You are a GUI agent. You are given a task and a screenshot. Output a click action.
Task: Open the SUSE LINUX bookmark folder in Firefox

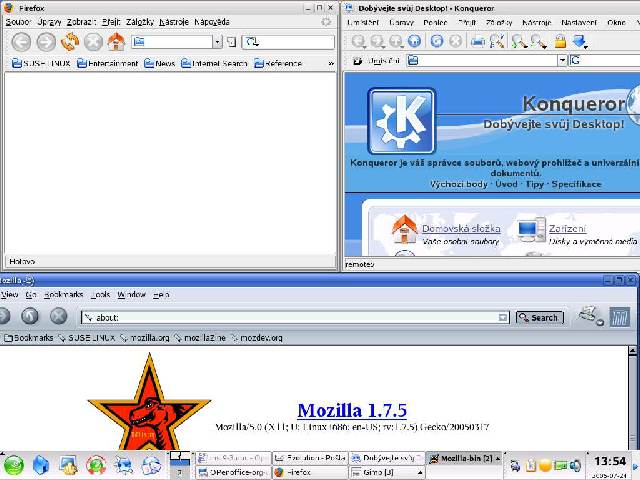[41, 64]
